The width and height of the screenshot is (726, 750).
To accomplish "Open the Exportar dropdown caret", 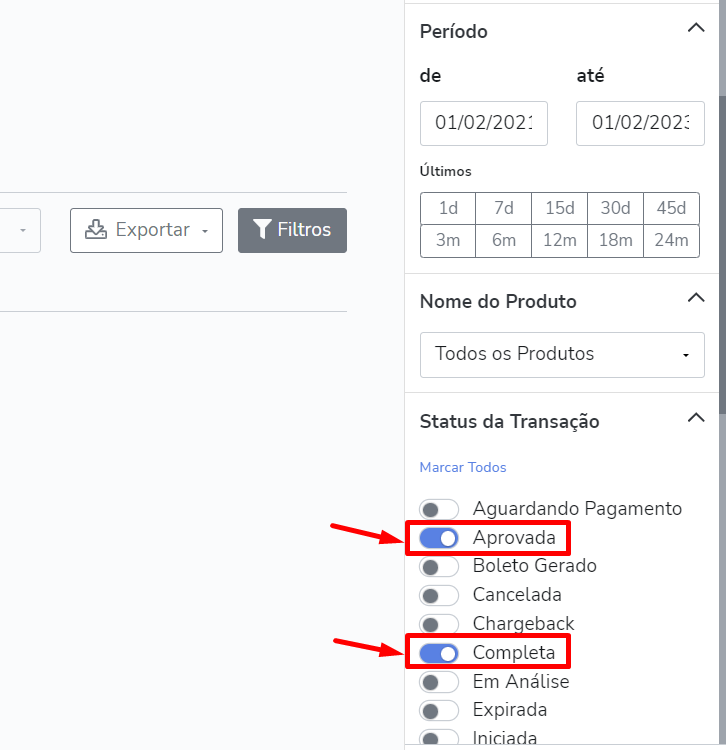I will click(205, 231).
